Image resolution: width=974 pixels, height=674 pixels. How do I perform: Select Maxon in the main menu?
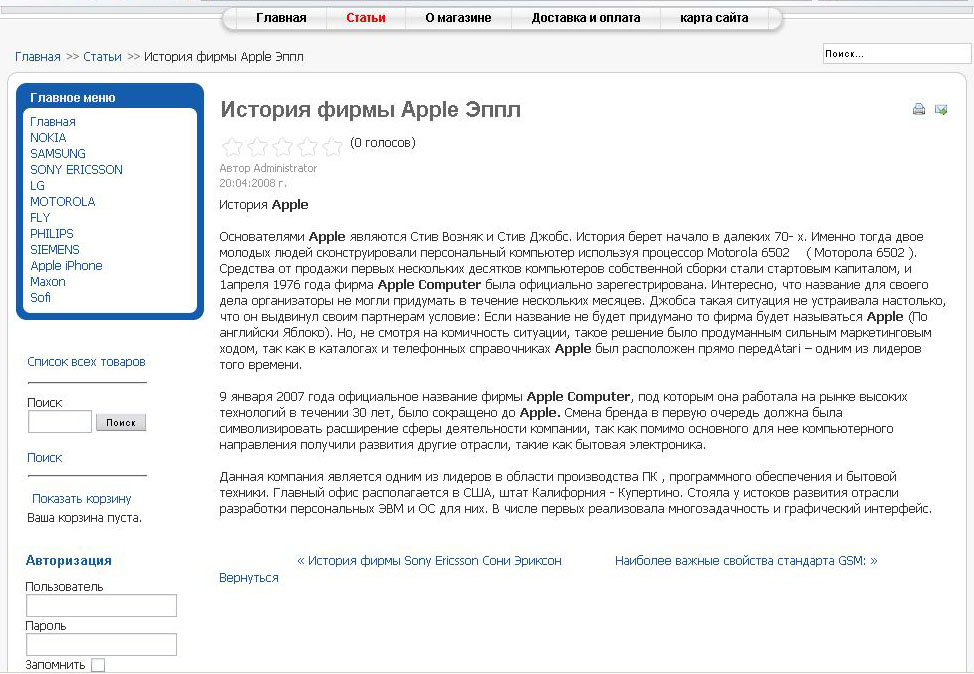click(x=48, y=282)
